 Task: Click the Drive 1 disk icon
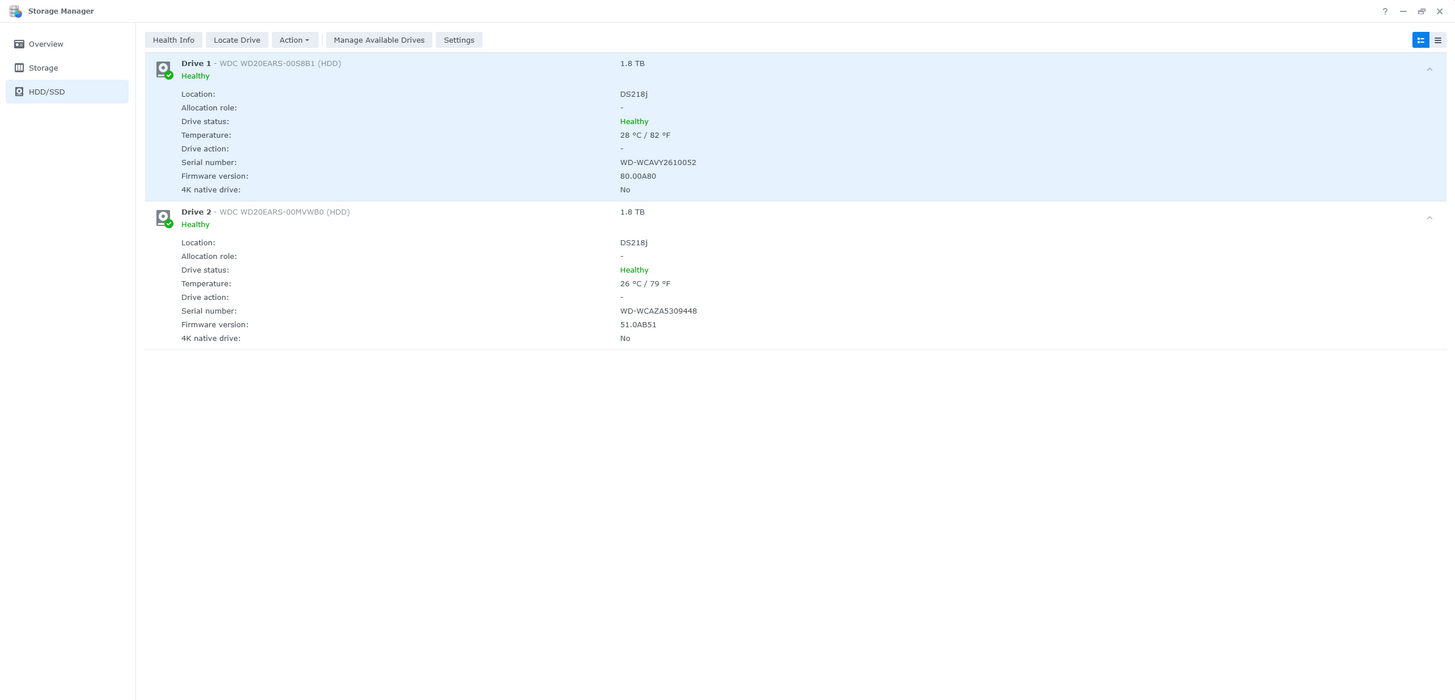(x=163, y=68)
